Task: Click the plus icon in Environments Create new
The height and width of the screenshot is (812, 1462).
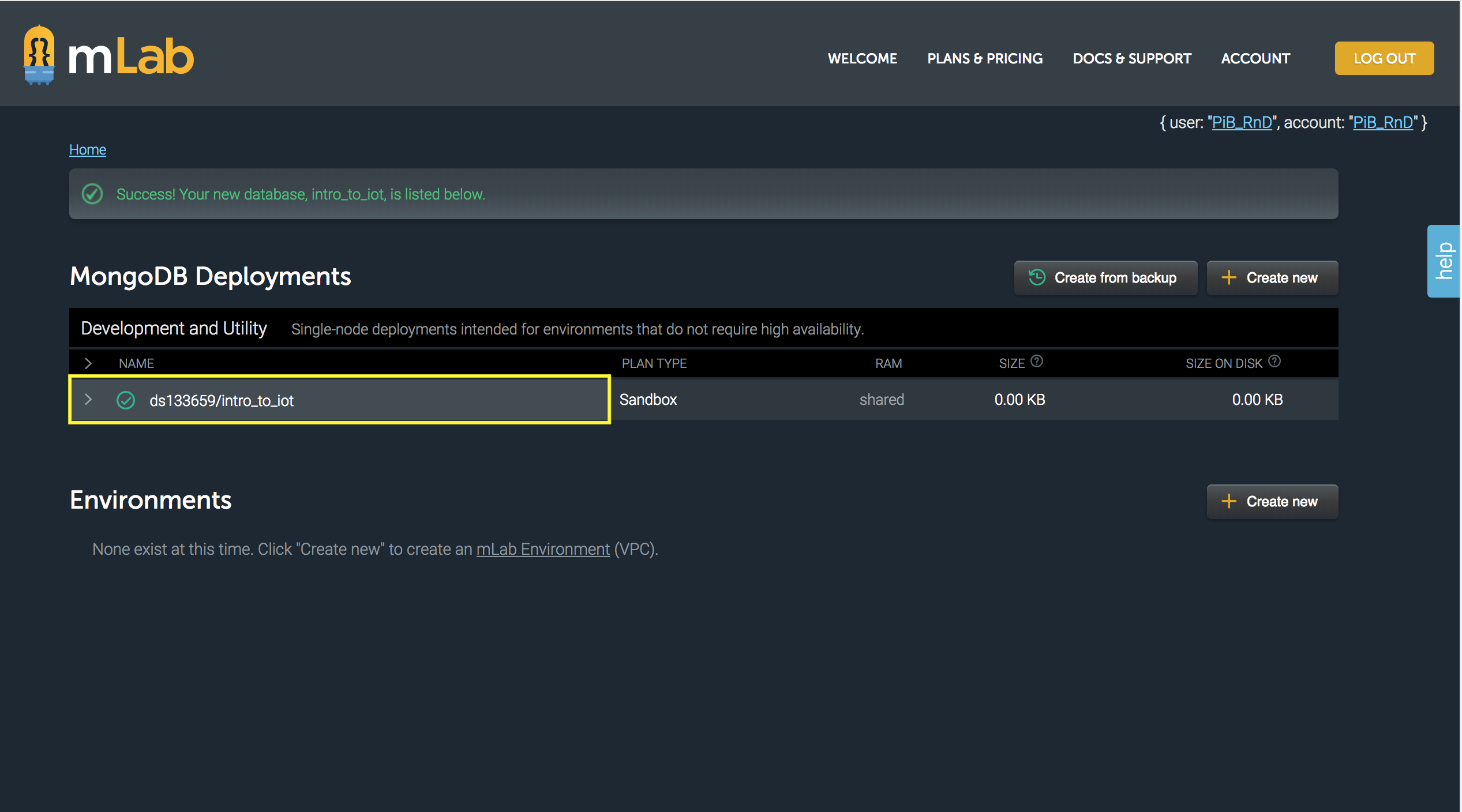Action: pyautogui.click(x=1228, y=501)
